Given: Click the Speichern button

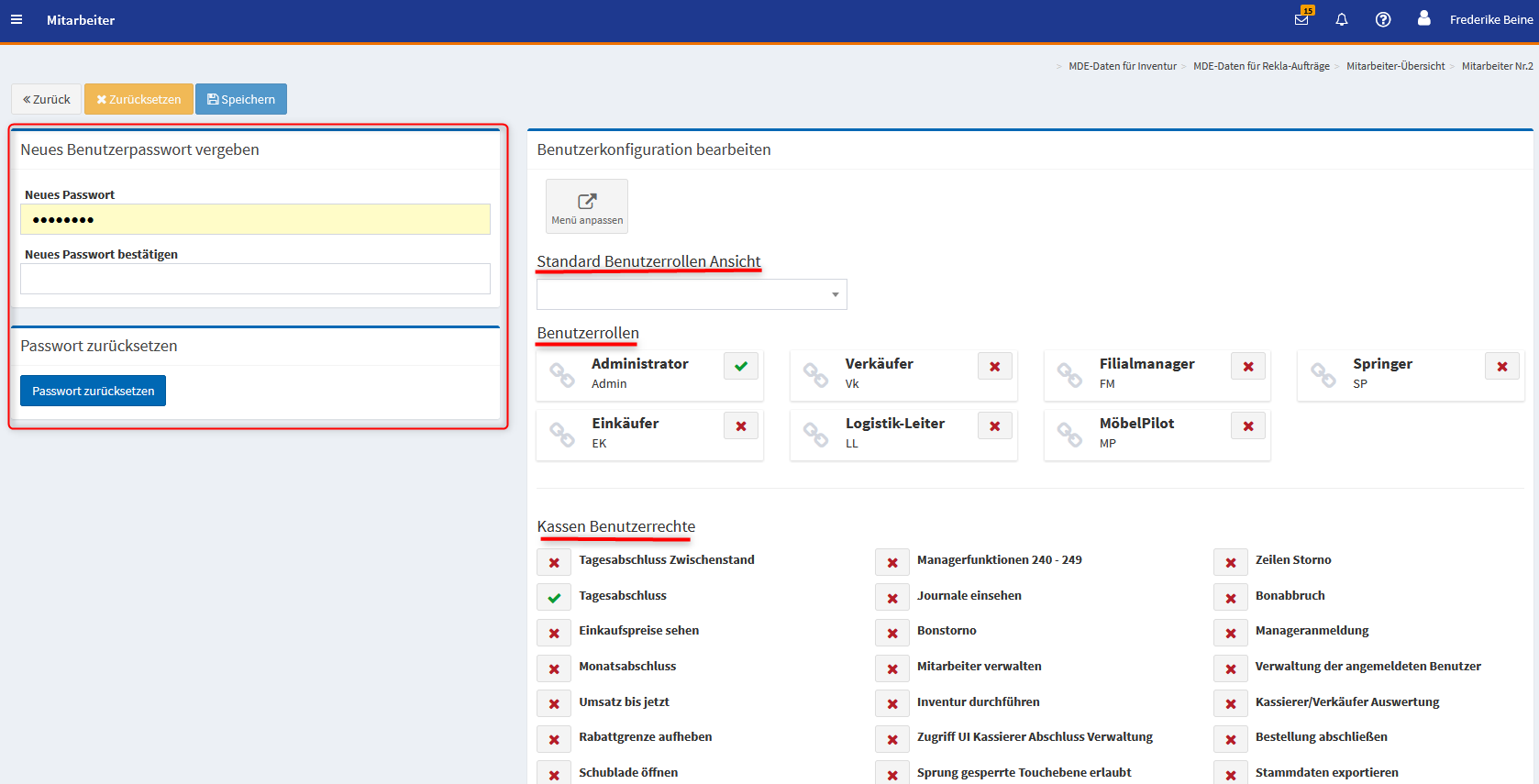Looking at the screenshot, I should coord(241,99).
